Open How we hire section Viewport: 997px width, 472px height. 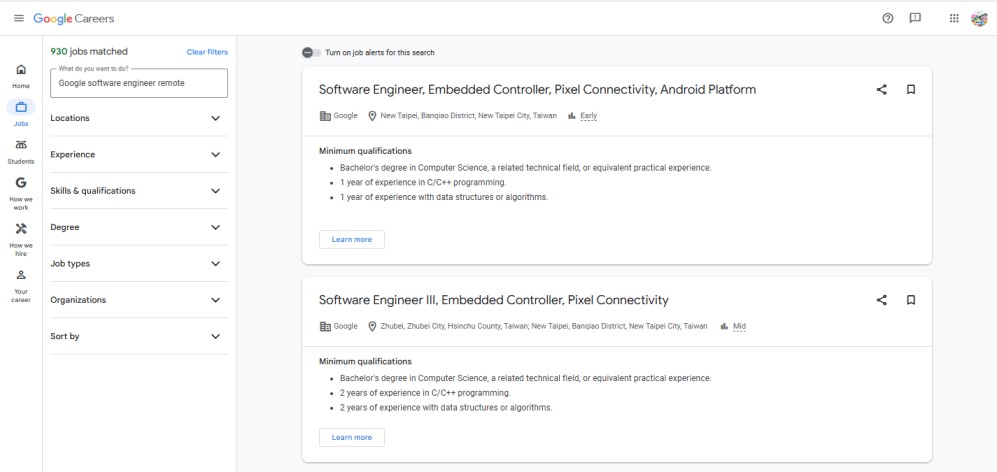point(21,239)
